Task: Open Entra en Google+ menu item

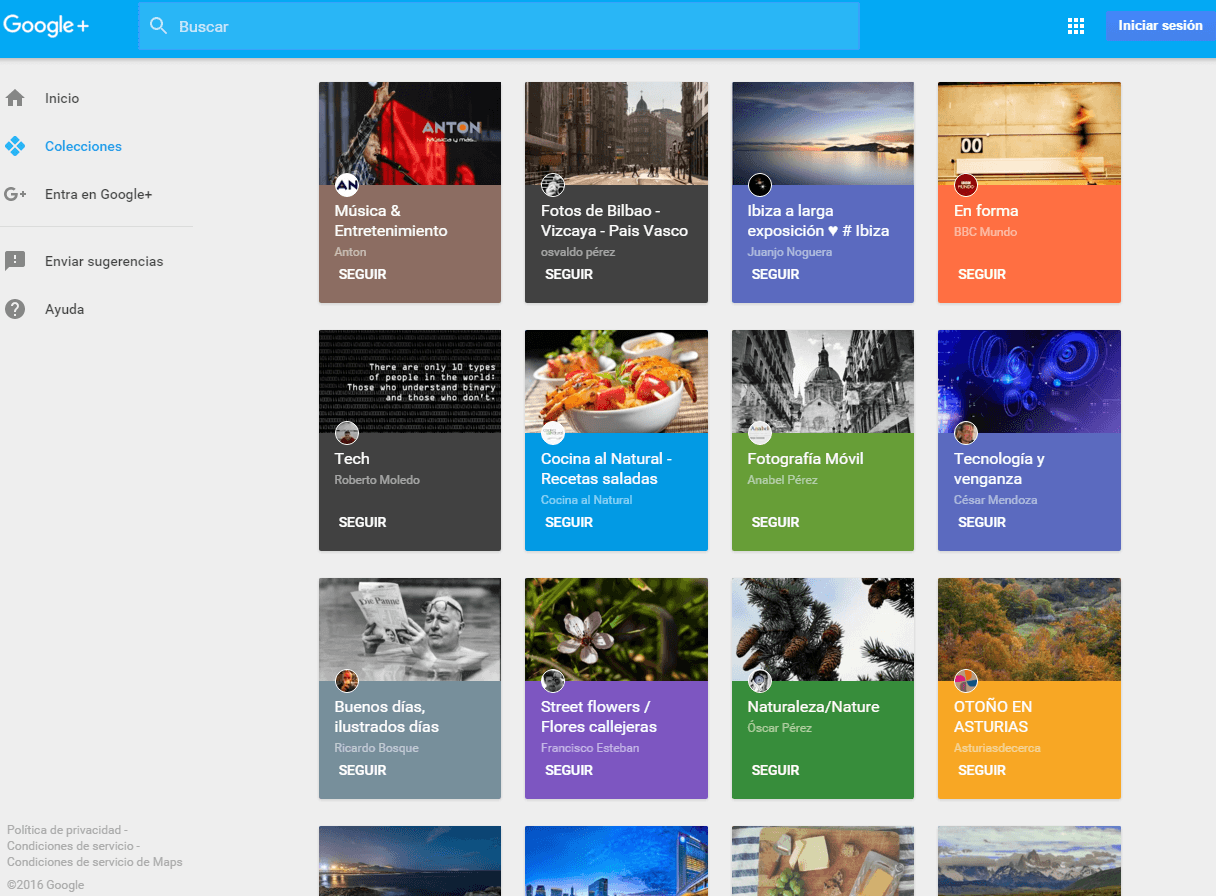Action: pyautogui.click(x=98, y=194)
